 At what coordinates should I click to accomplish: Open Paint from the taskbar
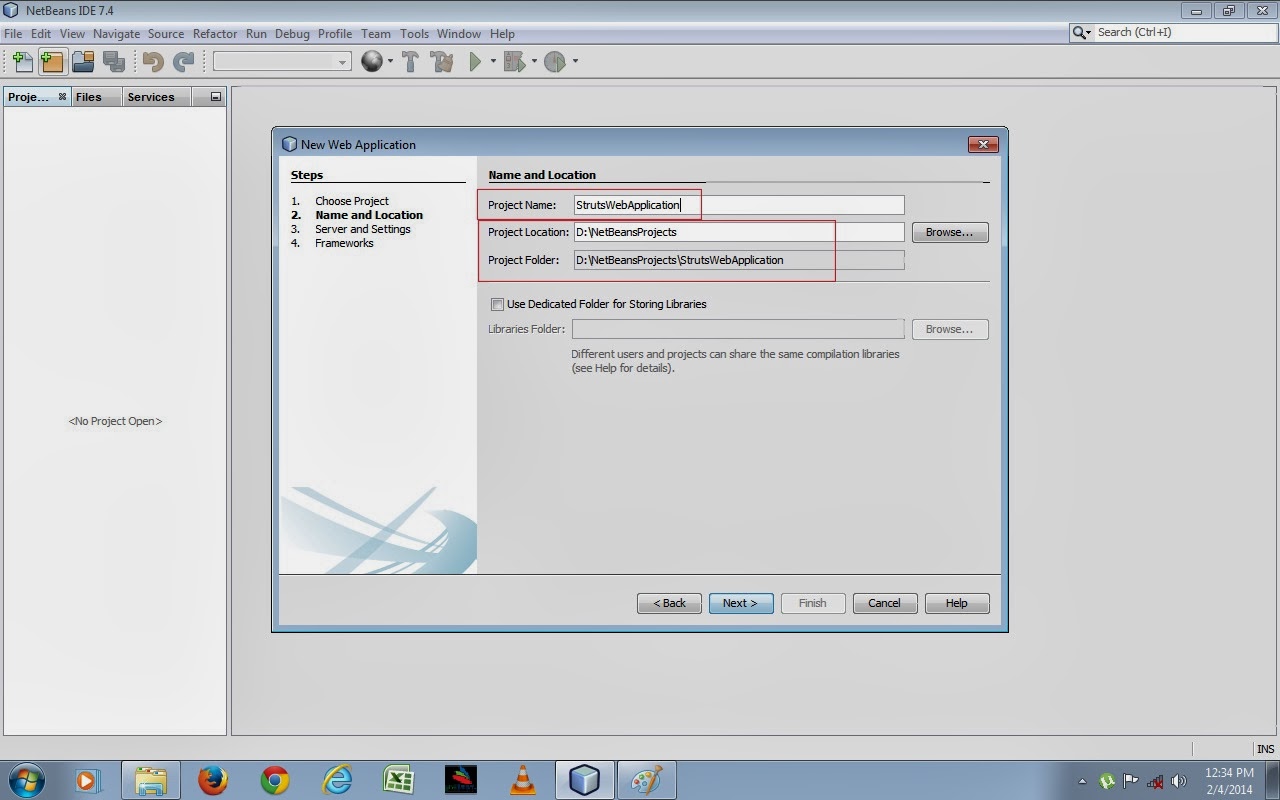646,780
